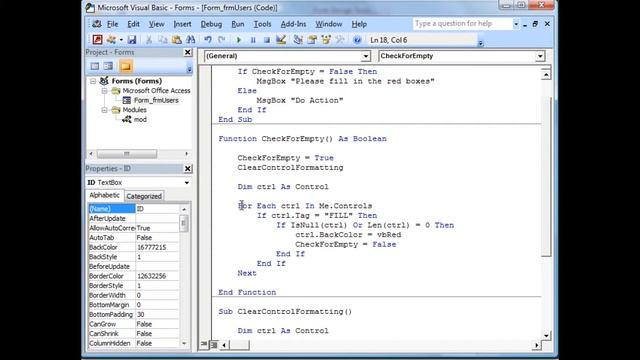Click View Object icon in Project panel

[x=108, y=66]
